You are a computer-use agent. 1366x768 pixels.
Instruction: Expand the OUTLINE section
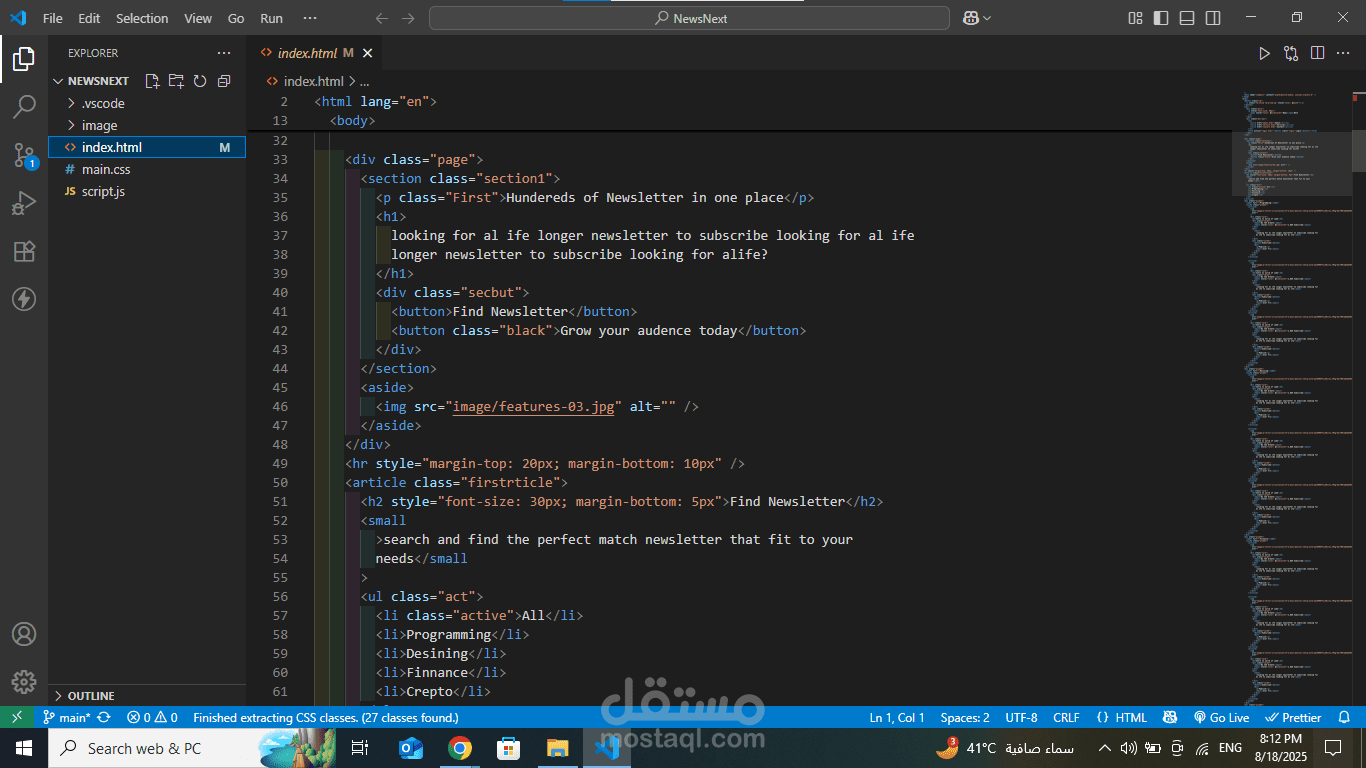coord(90,695)
